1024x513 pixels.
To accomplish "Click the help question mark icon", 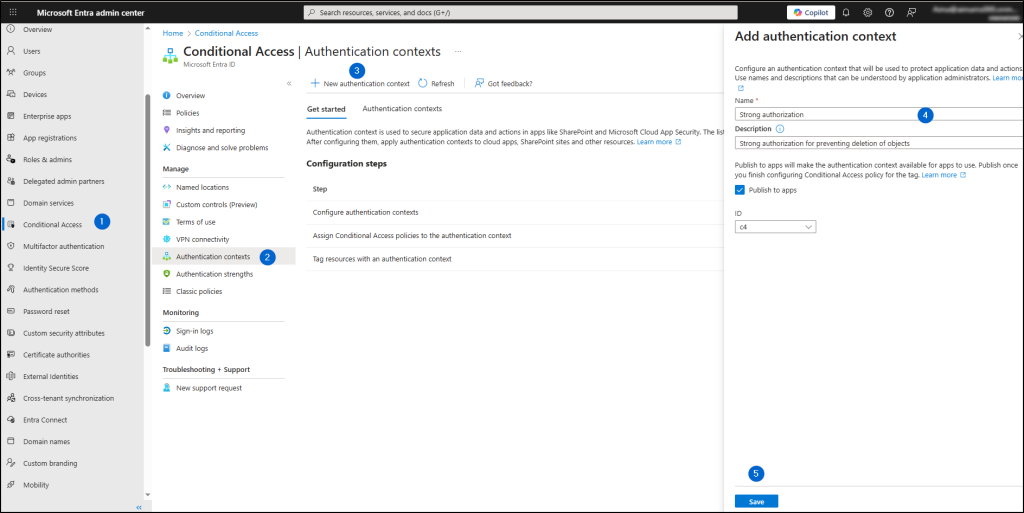I will pyautogui.click(x=889, y=12).
